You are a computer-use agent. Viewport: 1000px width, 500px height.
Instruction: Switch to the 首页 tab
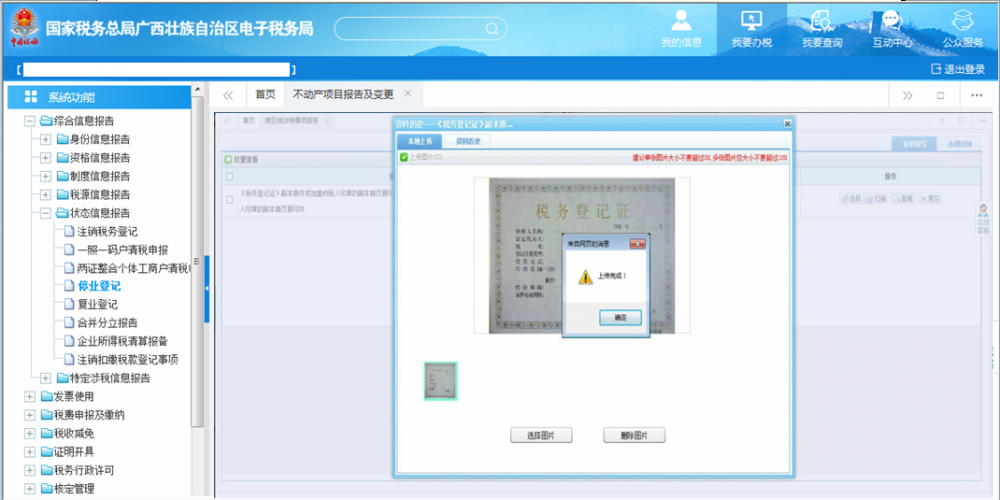click(265, 95)
